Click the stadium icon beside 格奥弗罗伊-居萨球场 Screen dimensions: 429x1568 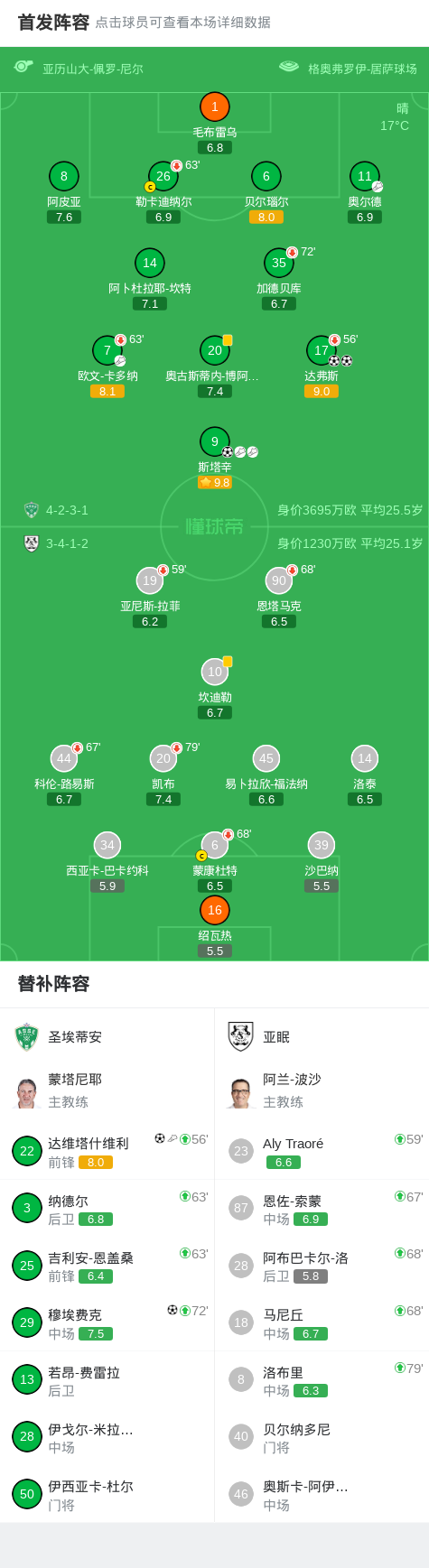[289, 67]
